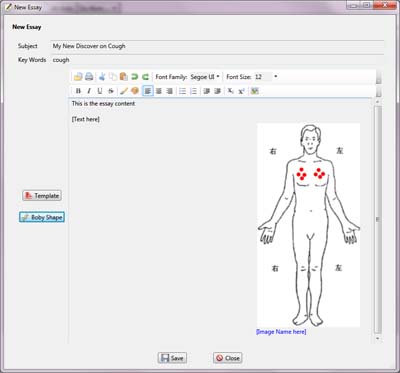Image resolution: width=400 pixels, height=373 pixels.
Task: Open the Font Family dropdown
Action: click(205, 77)
